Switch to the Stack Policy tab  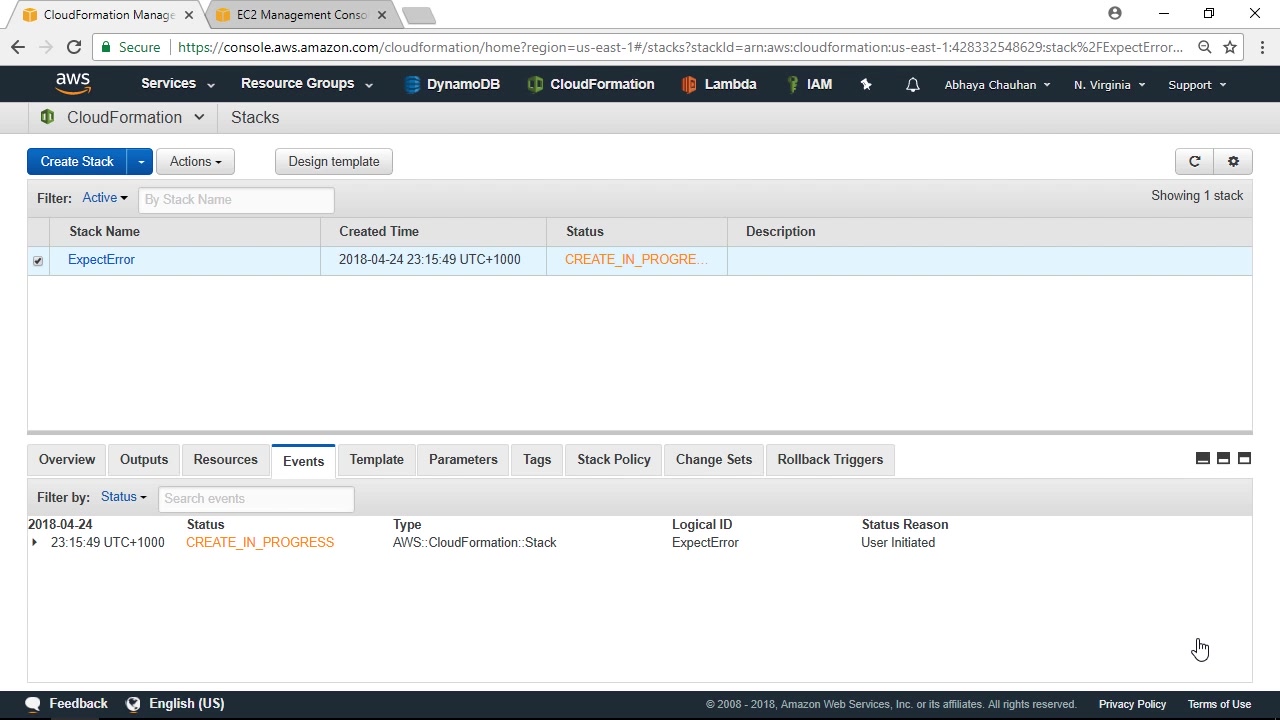614,459
